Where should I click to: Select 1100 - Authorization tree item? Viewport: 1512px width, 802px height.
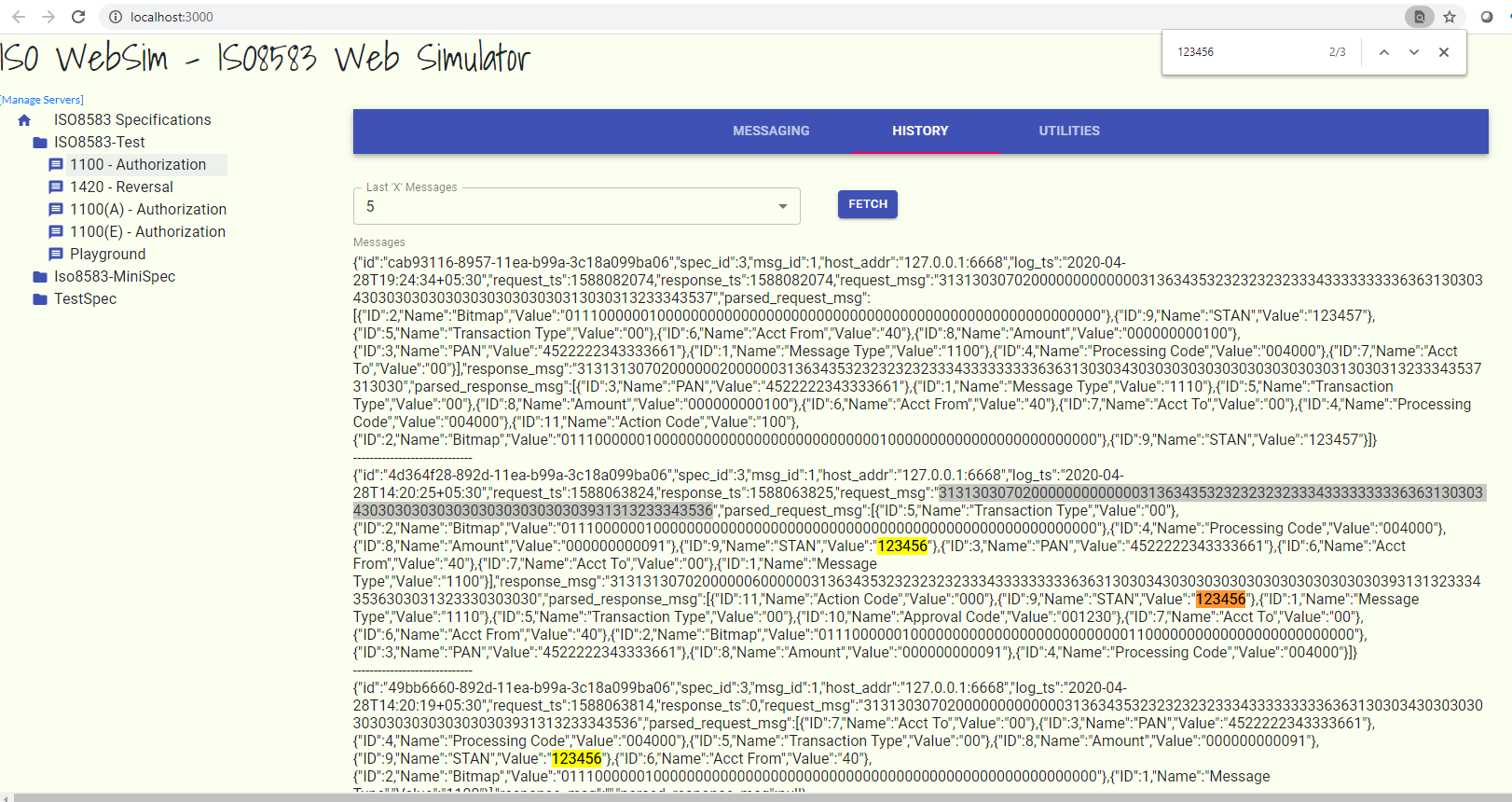click(137, 165)
